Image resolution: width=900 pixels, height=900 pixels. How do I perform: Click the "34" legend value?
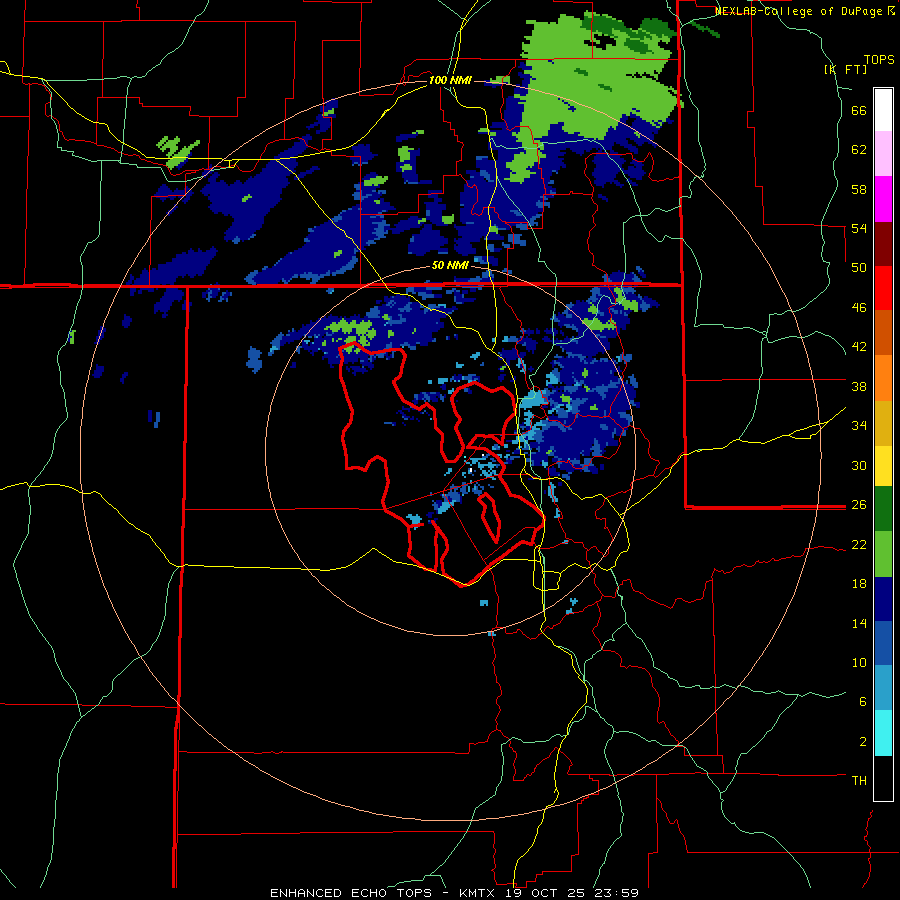tap(859, 426)
